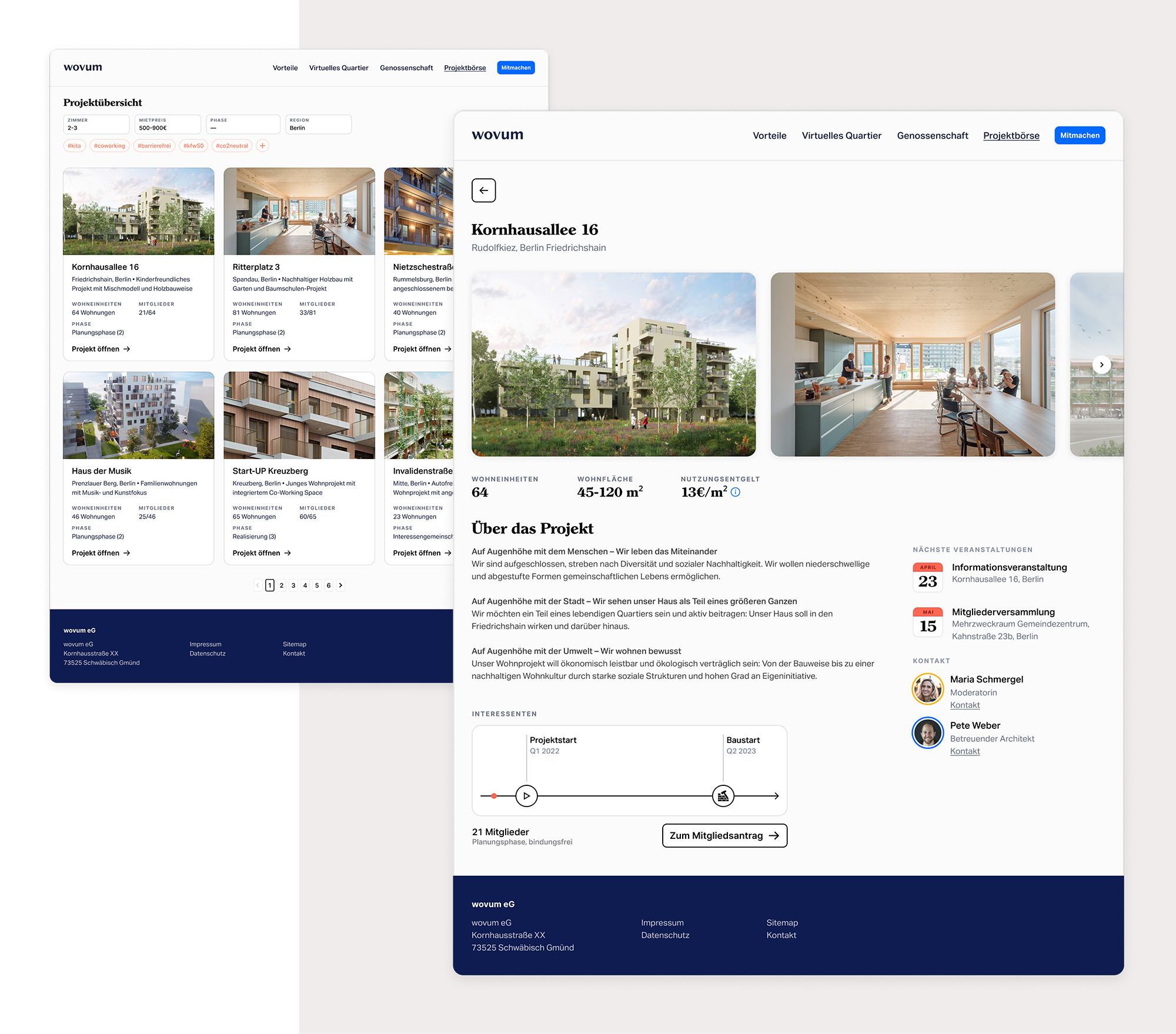This screenshot has width=1176, height=1034.
Task: Click the Baustart construction icon on the timeline
Action: (x=723, y=796)
